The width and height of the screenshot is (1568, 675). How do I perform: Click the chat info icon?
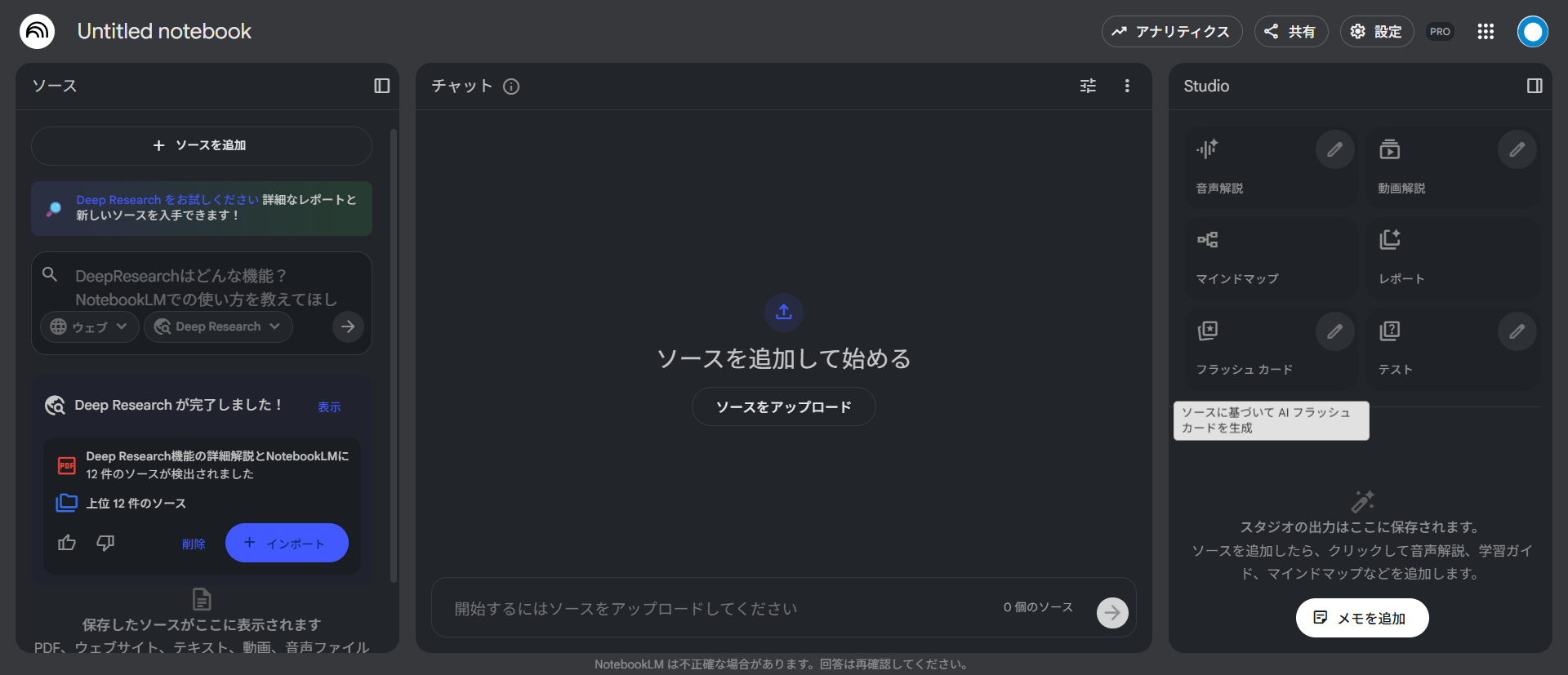point(511,87)
